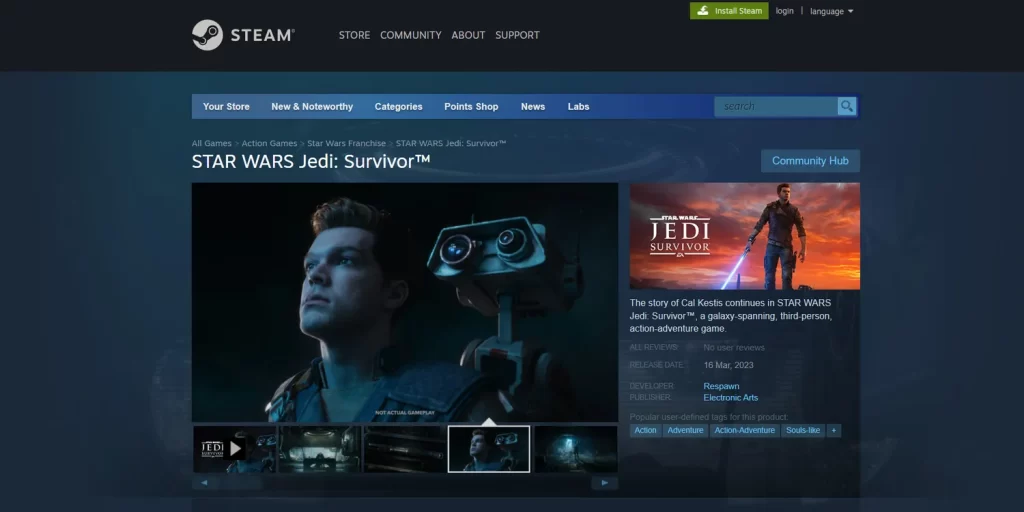Open Star Wars Franchise breadcrumb link
Image resolution: width=1024 pixels, height=512 pixels.
(346, 143)
